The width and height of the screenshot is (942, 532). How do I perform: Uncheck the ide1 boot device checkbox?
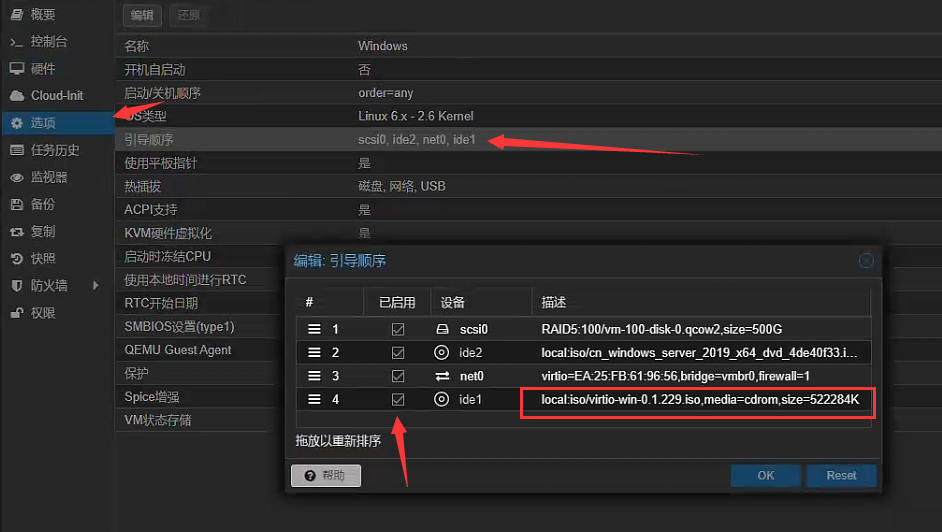coord(398,400)
